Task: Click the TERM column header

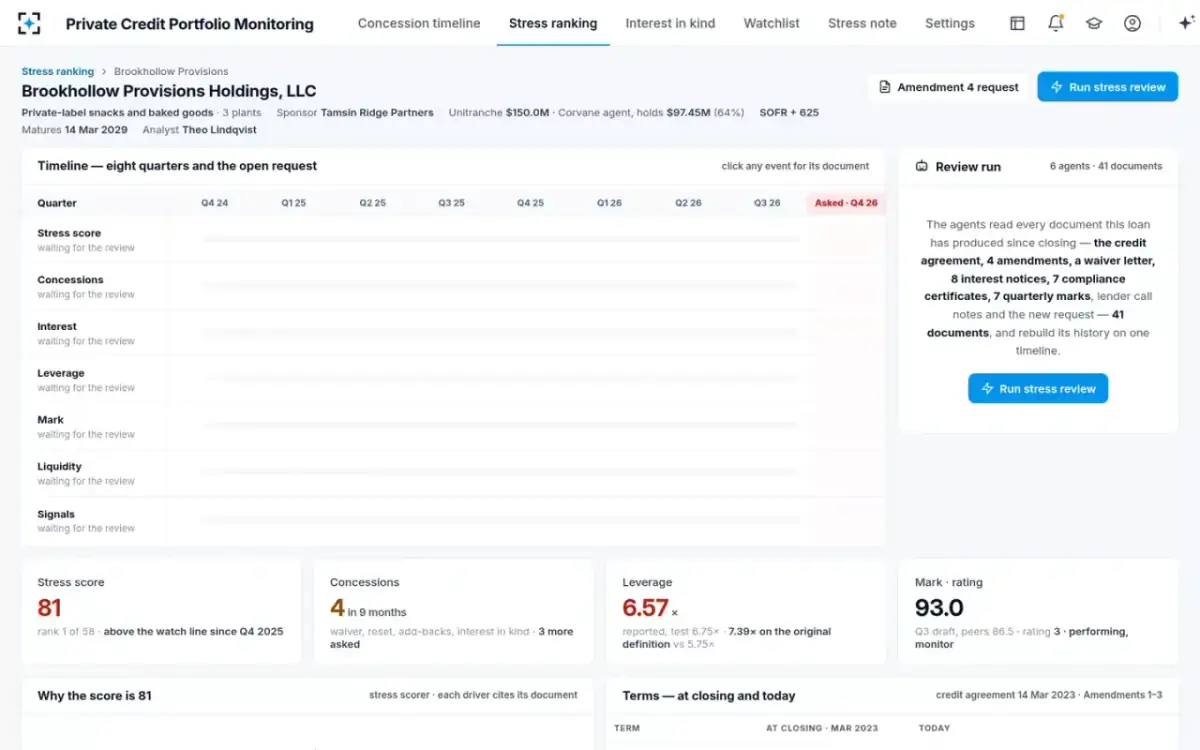Action: (x=627, y=728)
